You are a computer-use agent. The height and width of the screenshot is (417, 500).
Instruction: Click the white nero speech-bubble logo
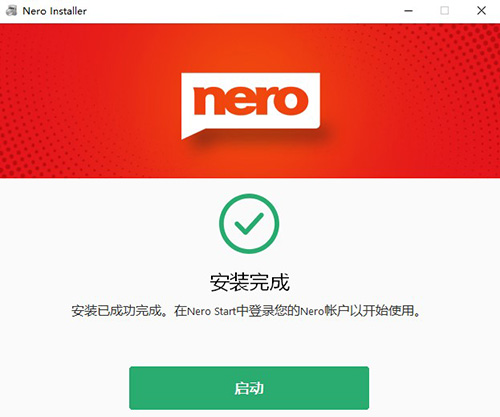[x=251, y=106]
